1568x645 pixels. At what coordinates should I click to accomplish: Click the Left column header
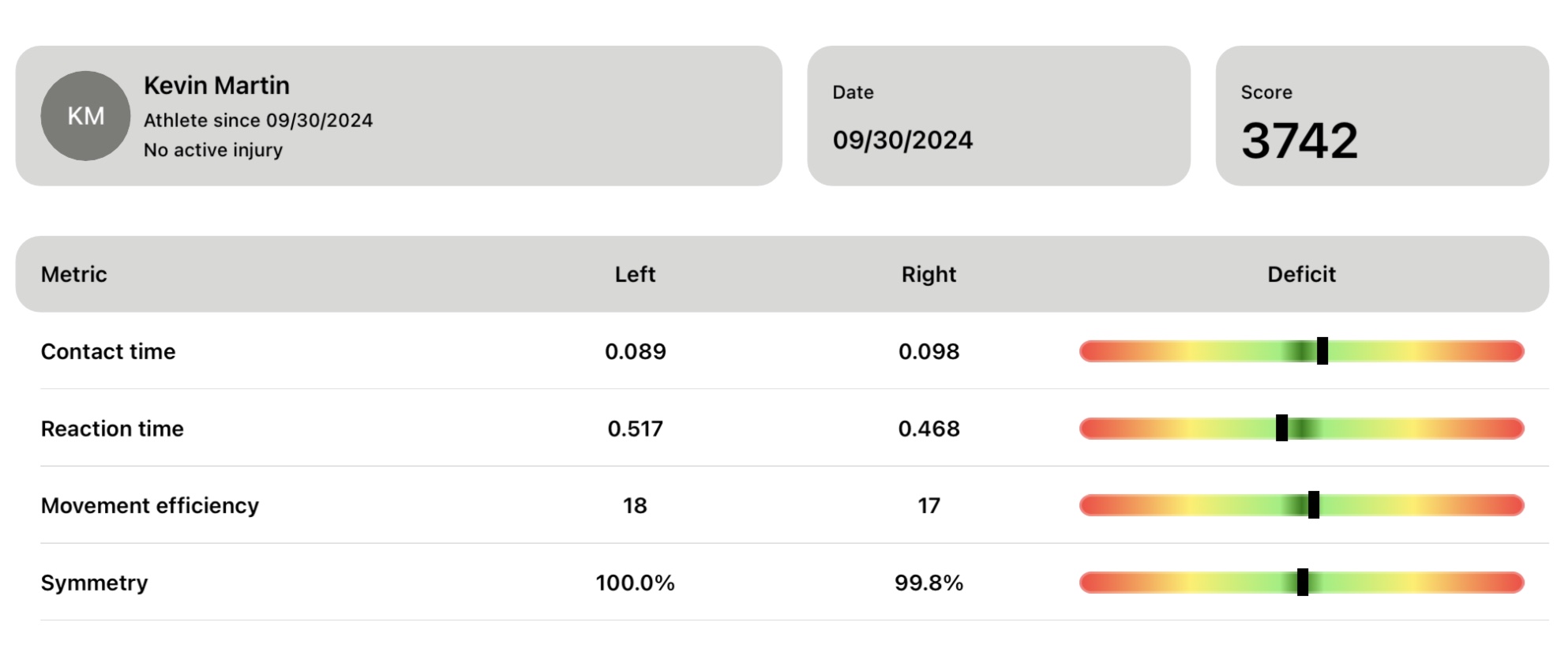coord(635,274)
